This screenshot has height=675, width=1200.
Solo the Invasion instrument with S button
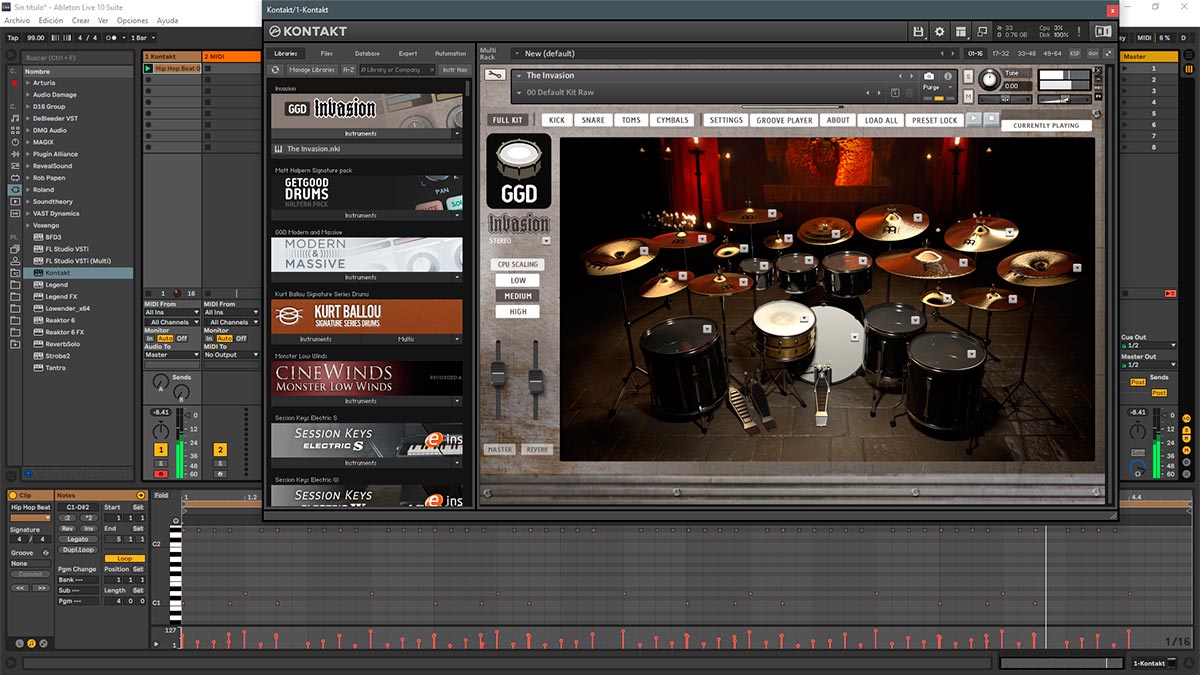(x=968, y=76)
